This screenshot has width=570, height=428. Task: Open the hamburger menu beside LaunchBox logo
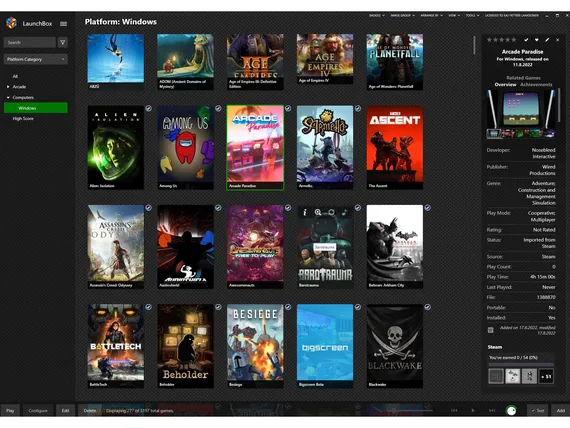[x=63, y=24]
